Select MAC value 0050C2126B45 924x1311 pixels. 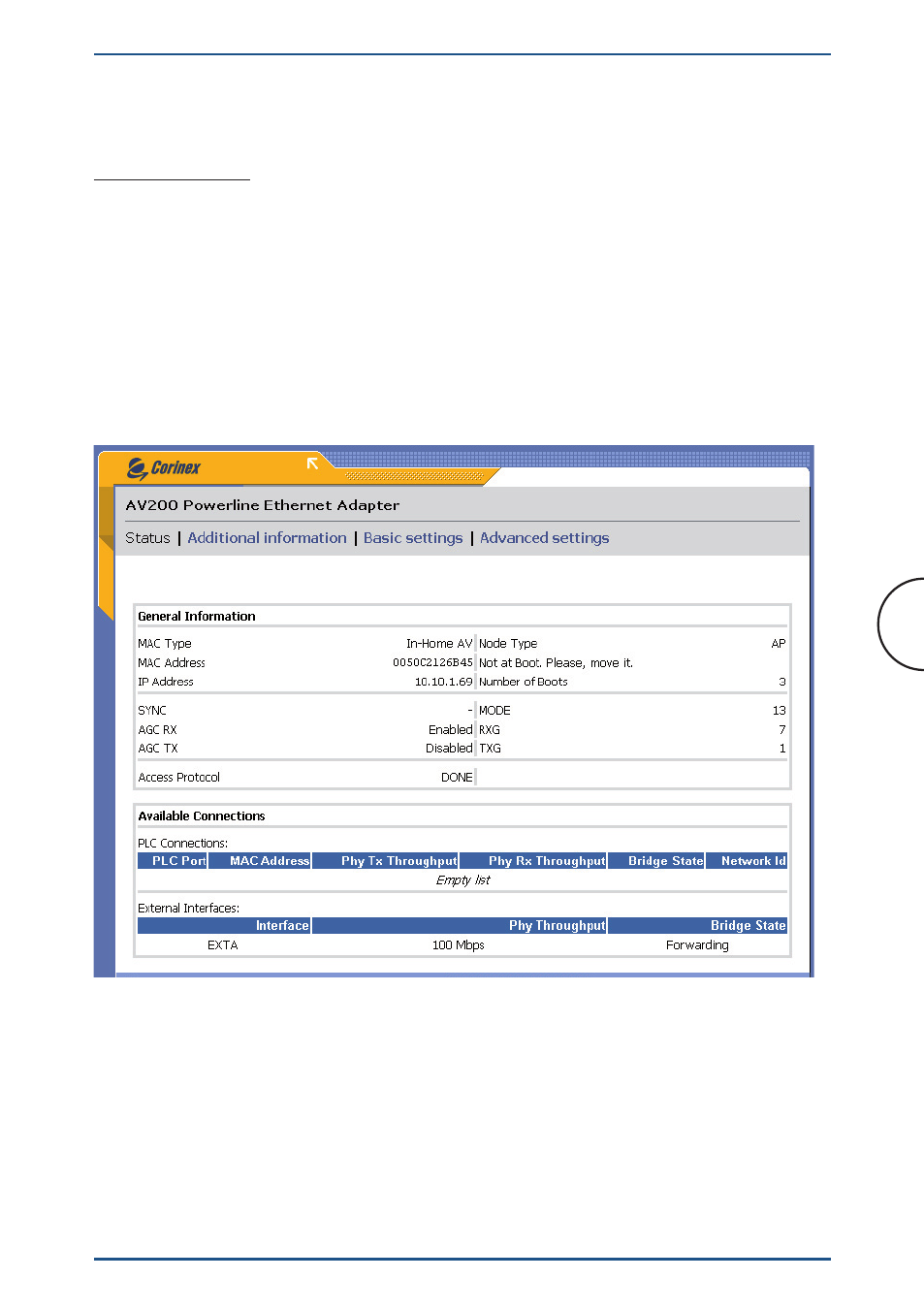[432, 663]
